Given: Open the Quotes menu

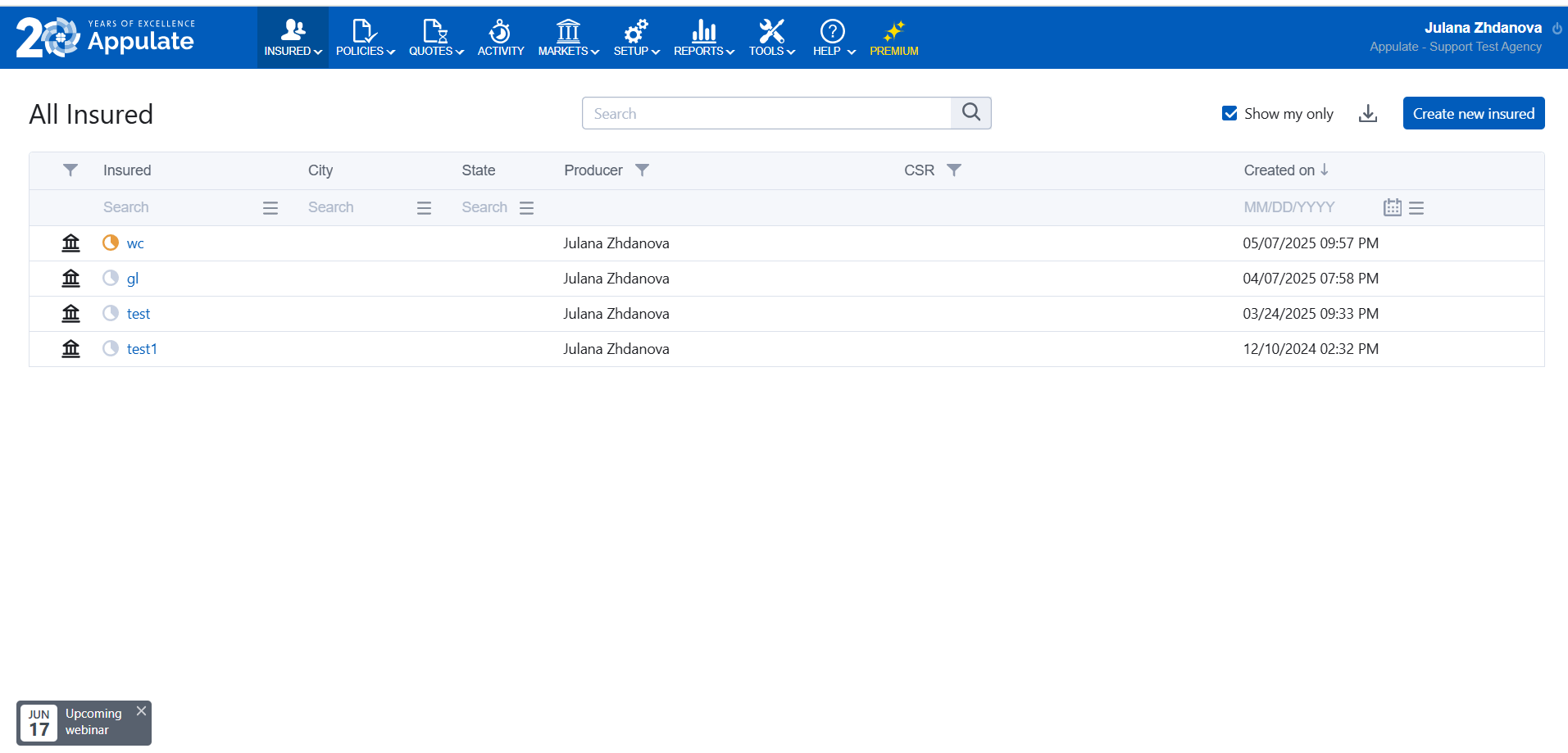Looking at the screenshot, I should pyautogui.click(x=436, y=38).
